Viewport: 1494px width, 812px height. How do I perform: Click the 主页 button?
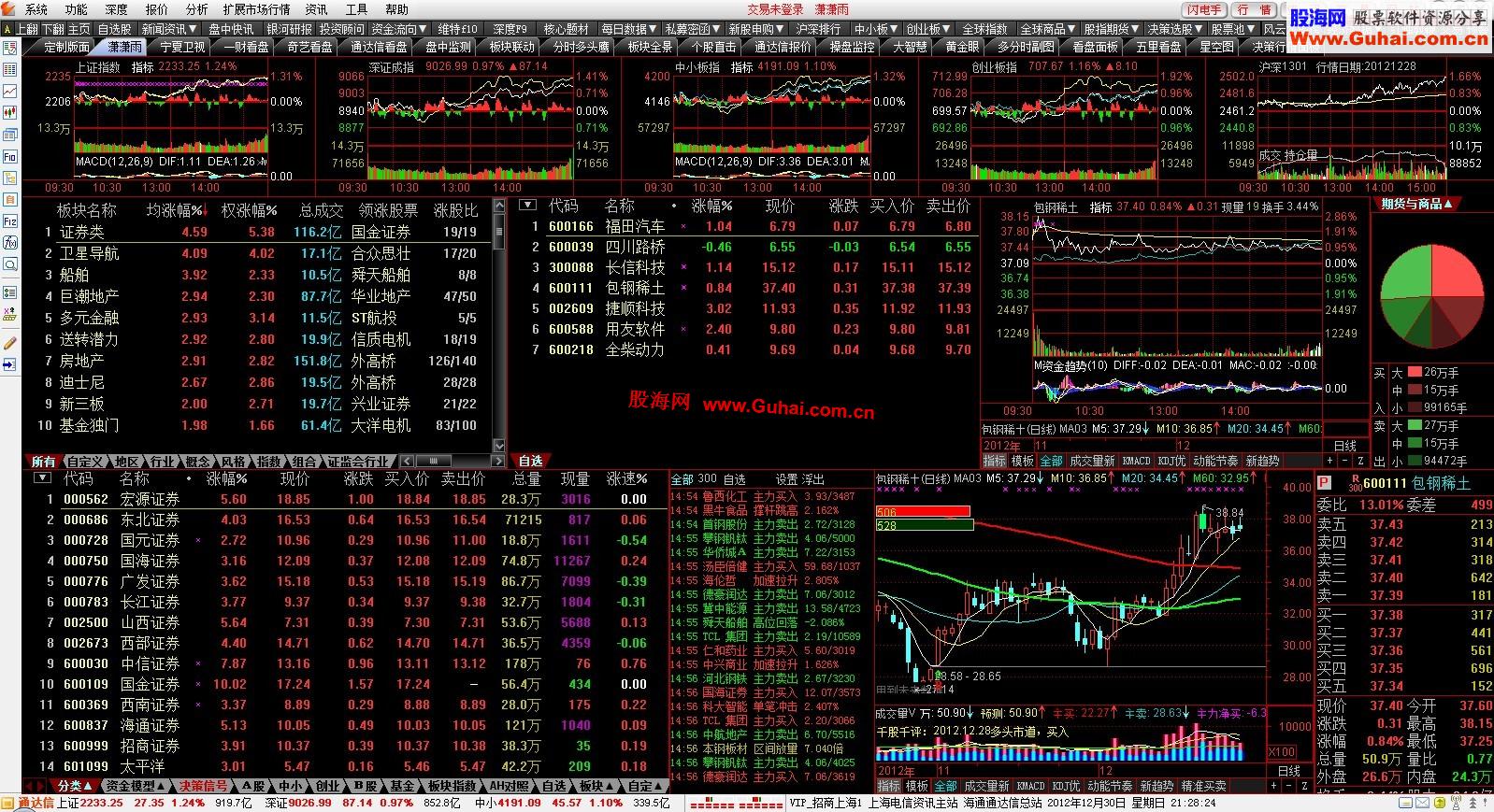[79, 29]
